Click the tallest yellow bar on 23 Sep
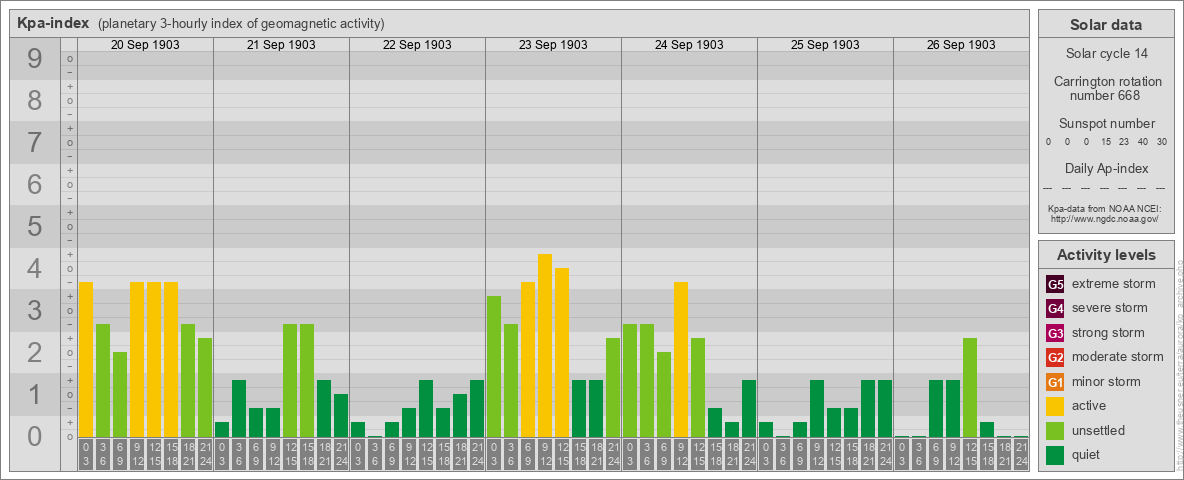 (544, 345)
